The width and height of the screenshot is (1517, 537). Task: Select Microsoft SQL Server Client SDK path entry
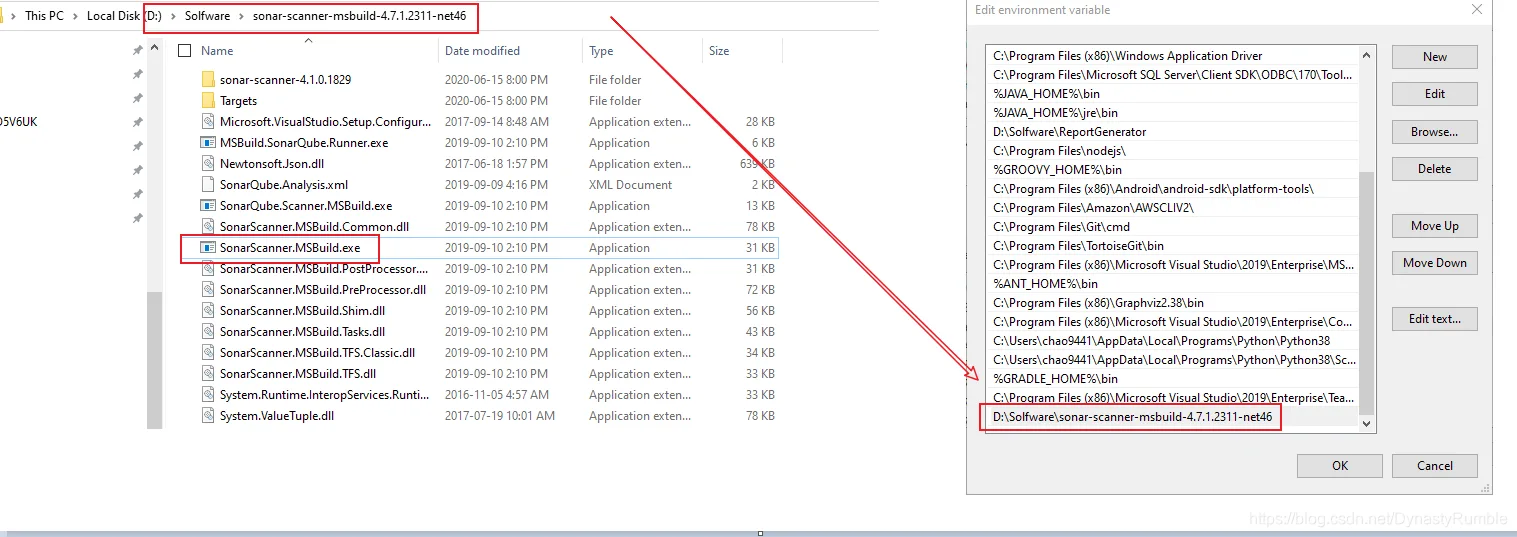point(1171,75)
